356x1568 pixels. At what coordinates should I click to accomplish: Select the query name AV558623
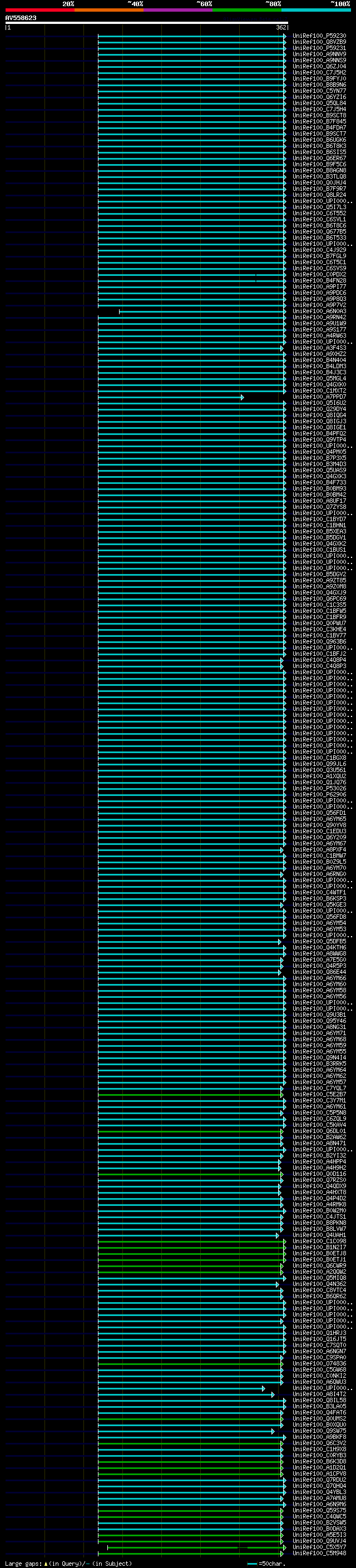(x=21, y=18)
